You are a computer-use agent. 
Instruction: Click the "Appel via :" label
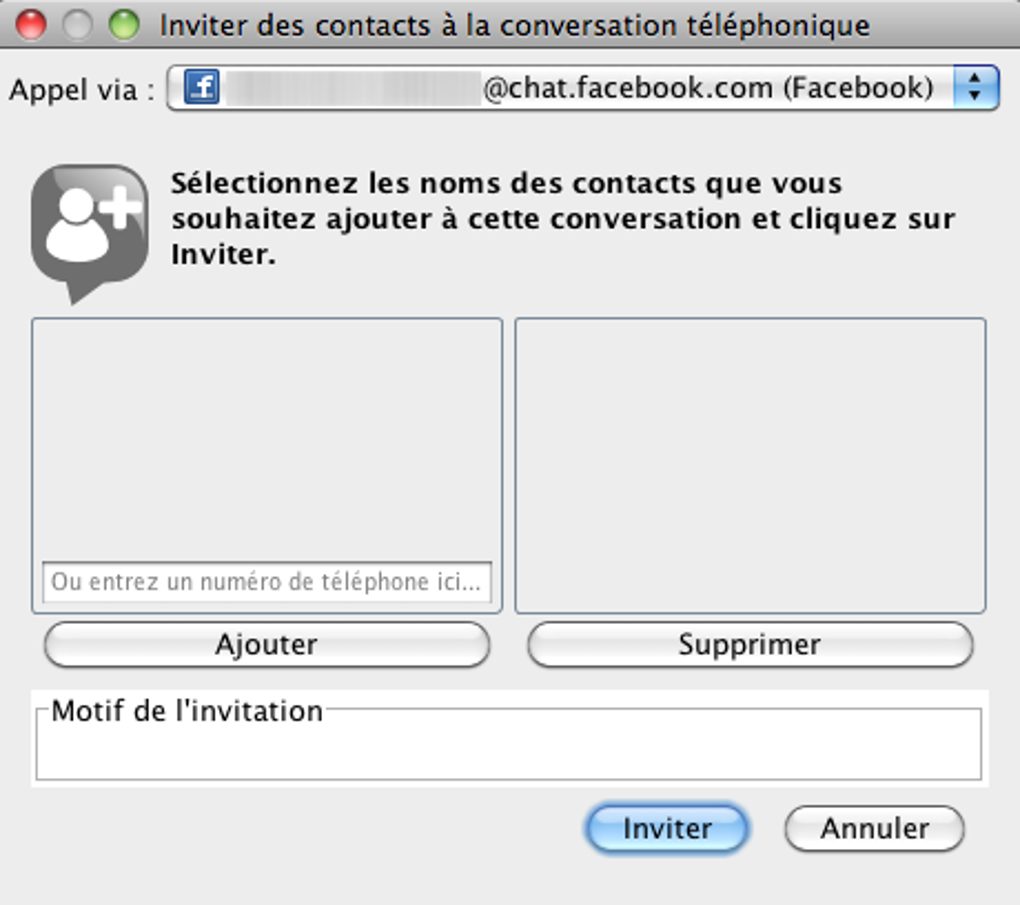pos(82,90)
